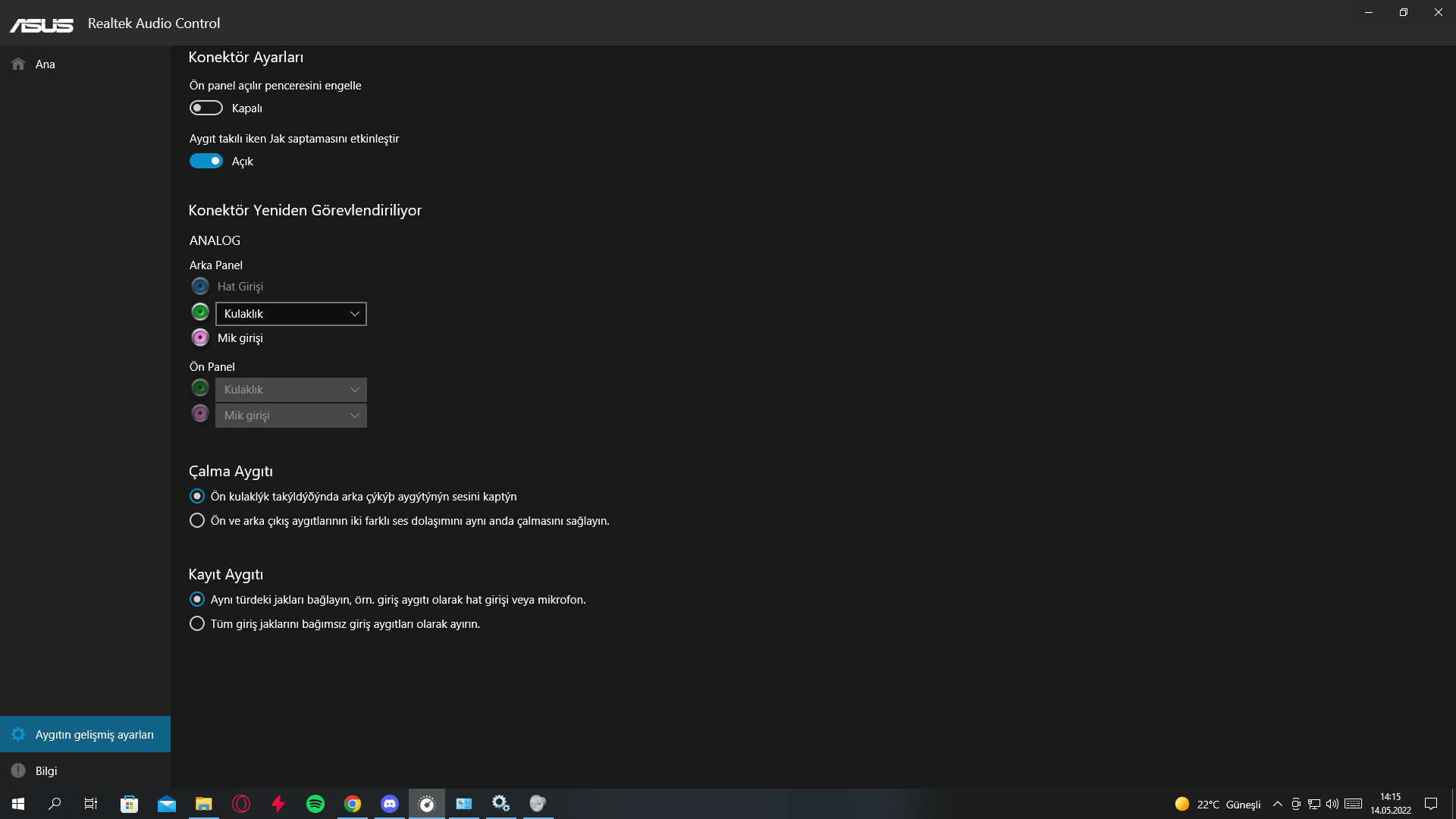Select option to play two audio streams simultaneously
The width and height of the screenshot is (1456, 819).
(x=197, y=521)
